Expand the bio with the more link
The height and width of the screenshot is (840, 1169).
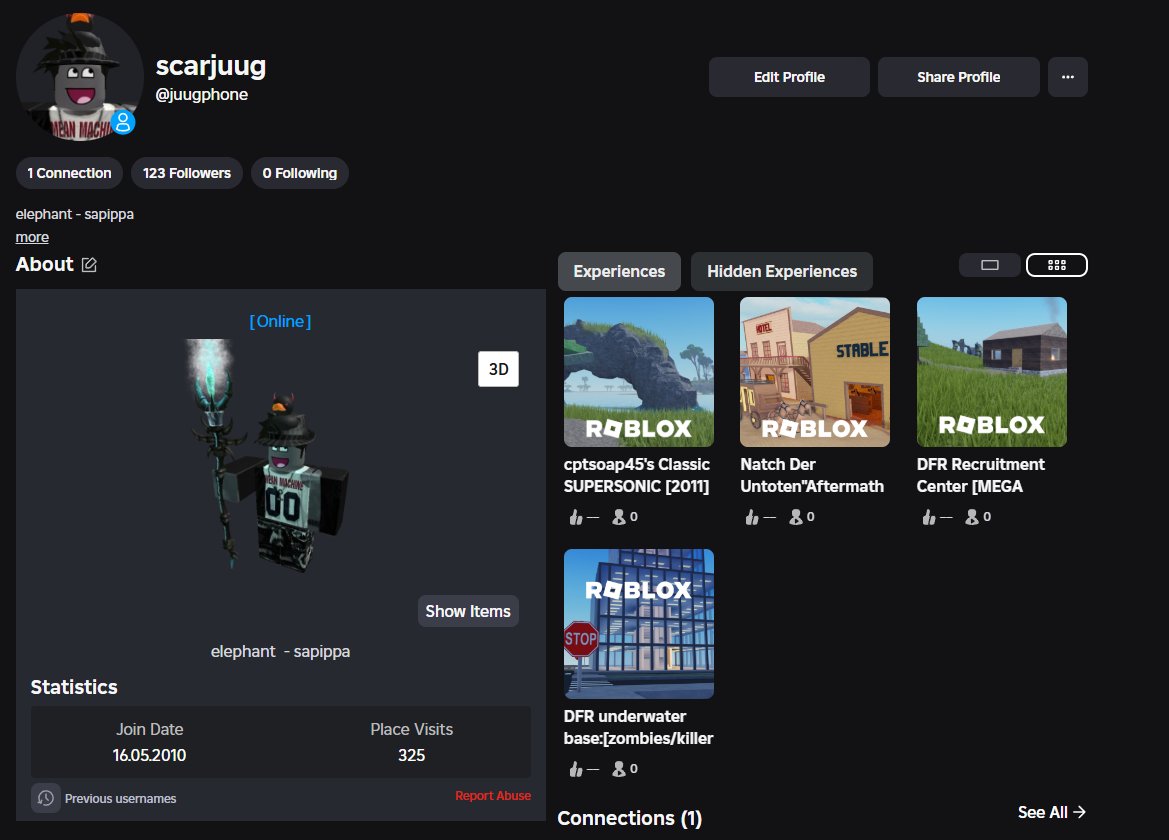tap(31, 237)
